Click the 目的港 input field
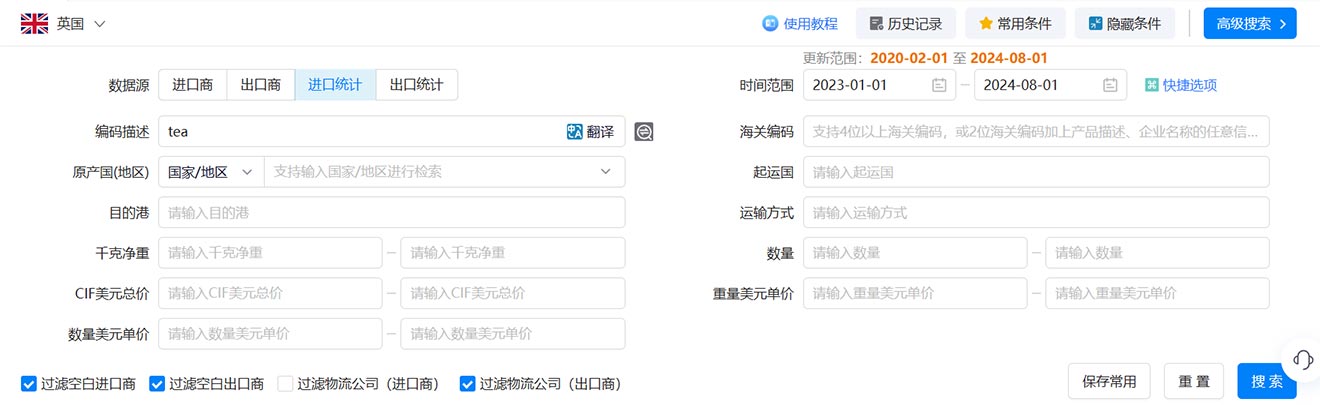The image size is (1320, 405). (x=392, y=212)
